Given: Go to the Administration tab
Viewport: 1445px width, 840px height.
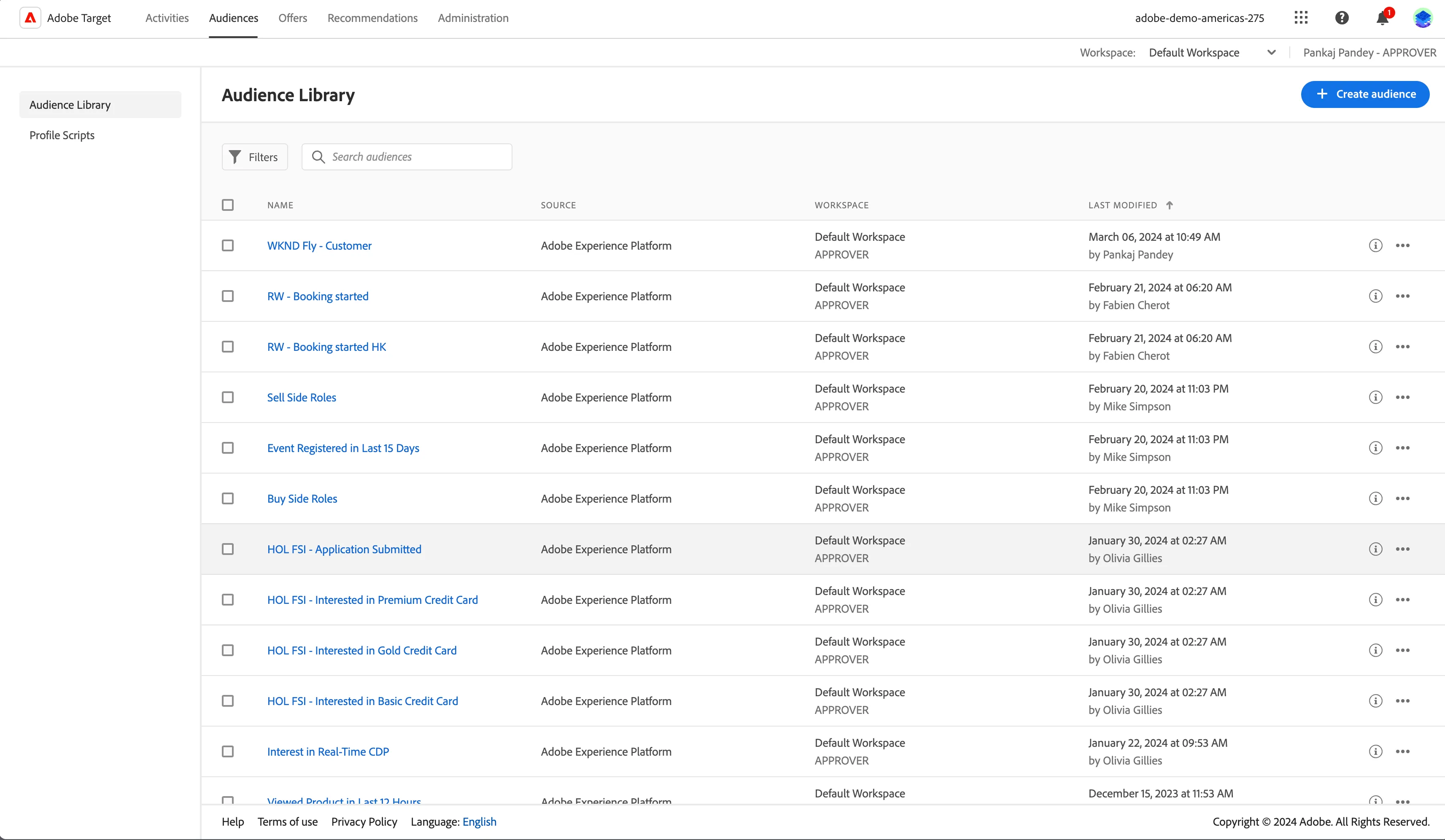Looking at the screenshot, I should (473, 18).
